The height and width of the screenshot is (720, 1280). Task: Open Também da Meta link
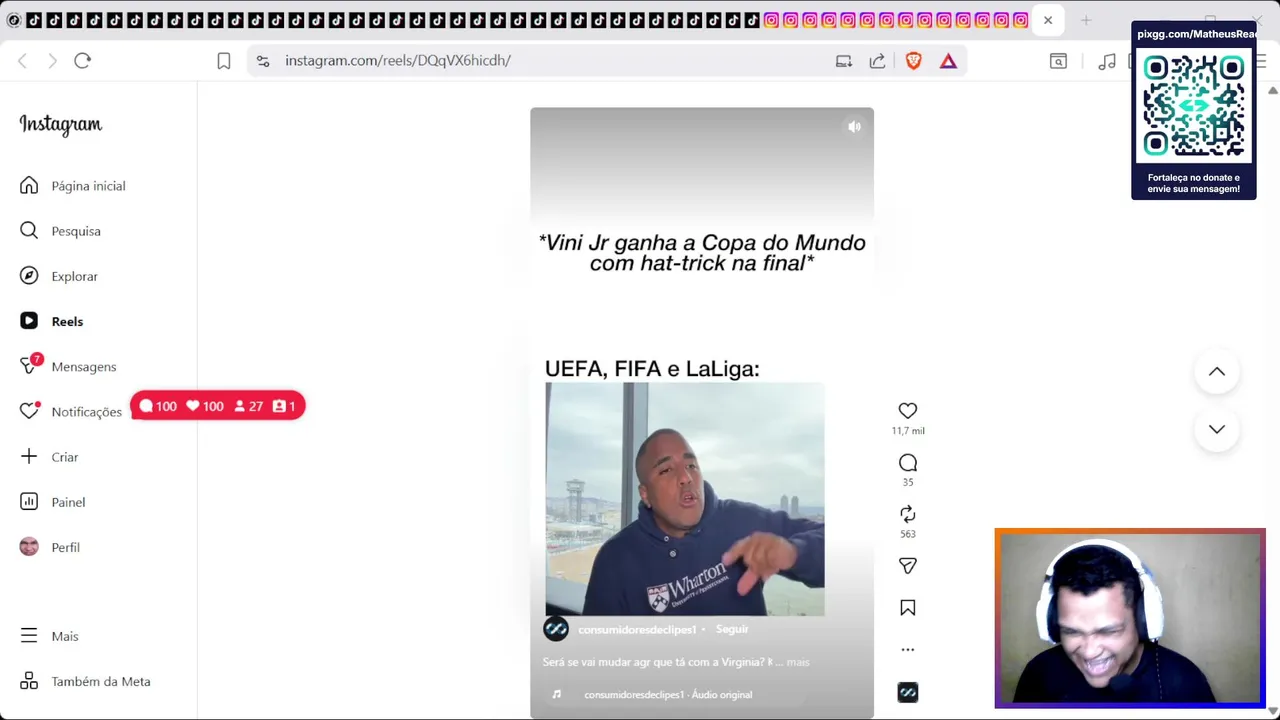pyautogui.click(x=85, y=681)
